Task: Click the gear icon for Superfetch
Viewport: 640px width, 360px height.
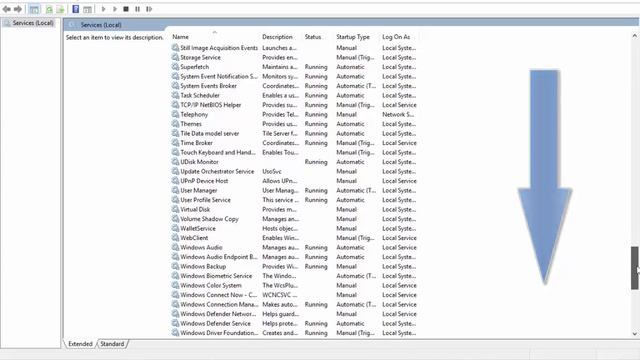Action: [175, 67]
